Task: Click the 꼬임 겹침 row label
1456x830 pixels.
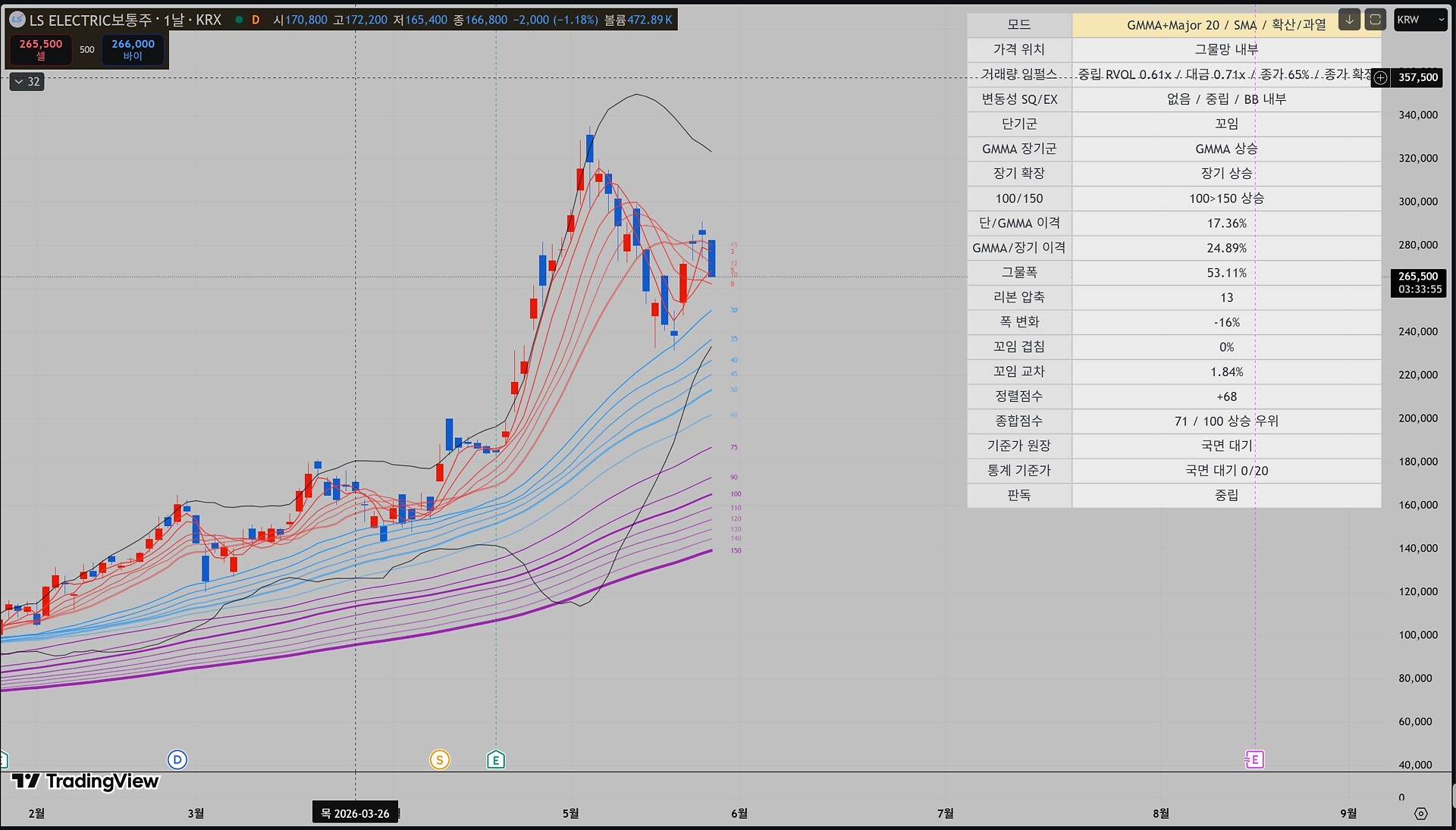Action: tap(1019, 346)
